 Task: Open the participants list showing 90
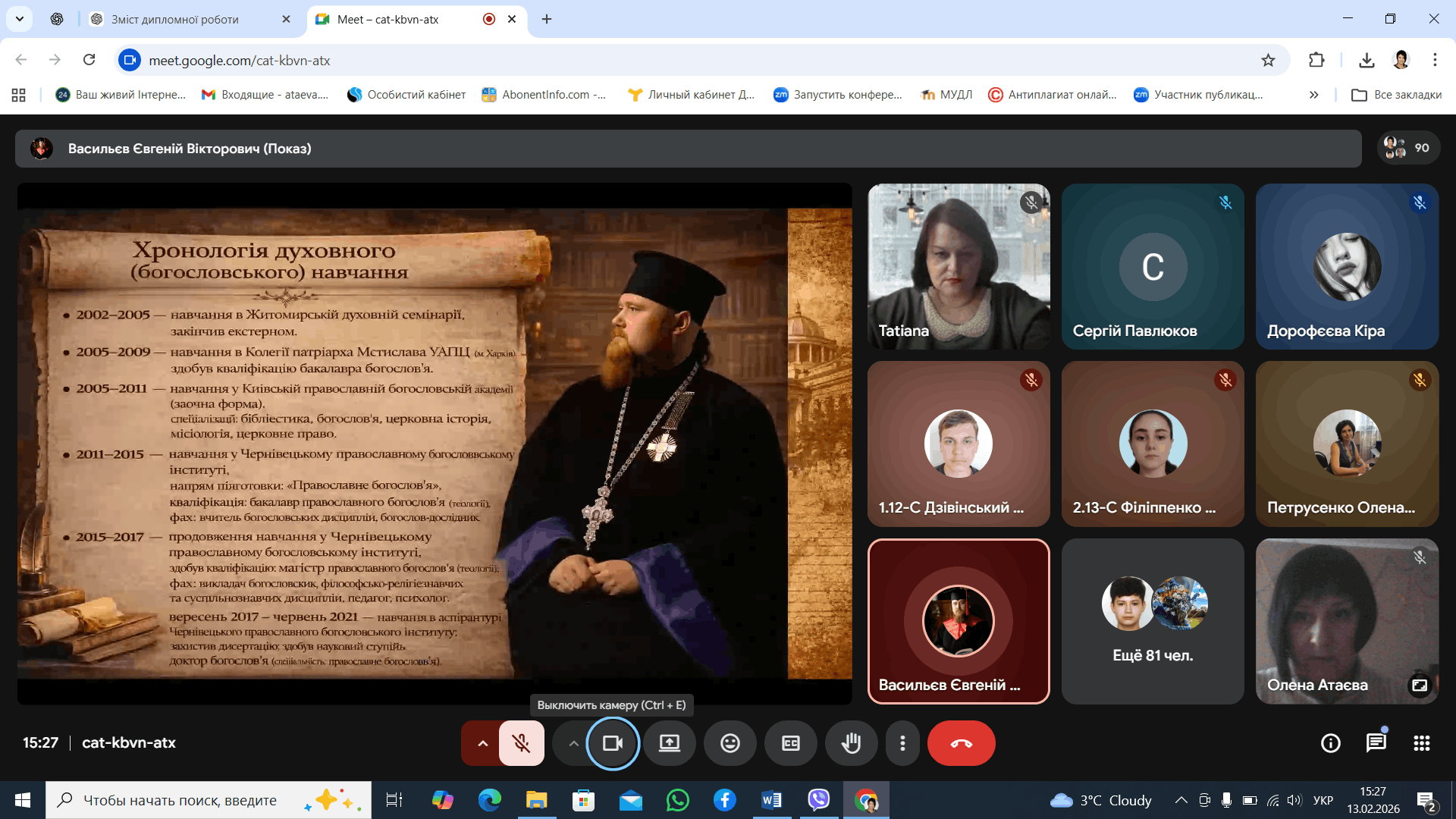[x=1407, y=148]
